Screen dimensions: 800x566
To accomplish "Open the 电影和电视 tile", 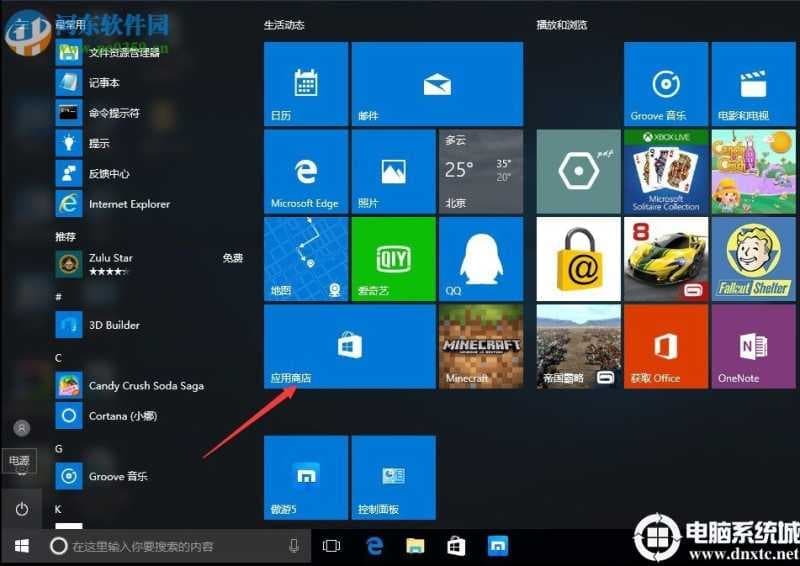I will pyautogui.click(x=753, y=84).
